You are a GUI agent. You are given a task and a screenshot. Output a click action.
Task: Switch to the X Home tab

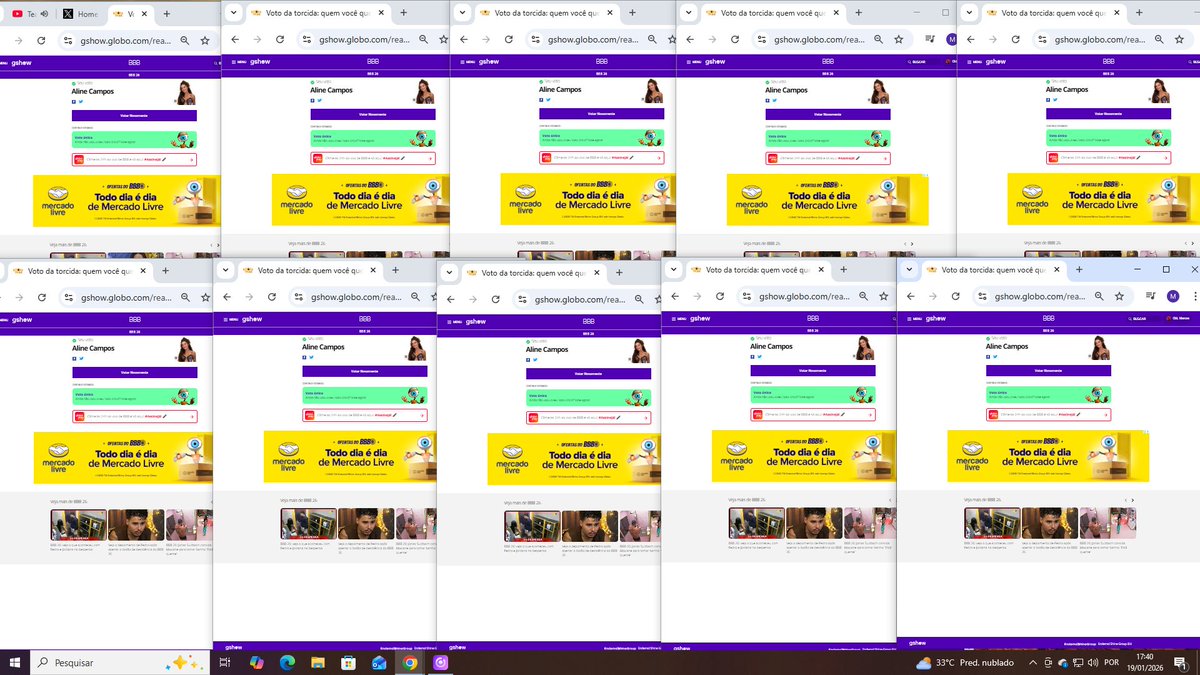pos(83,14)
